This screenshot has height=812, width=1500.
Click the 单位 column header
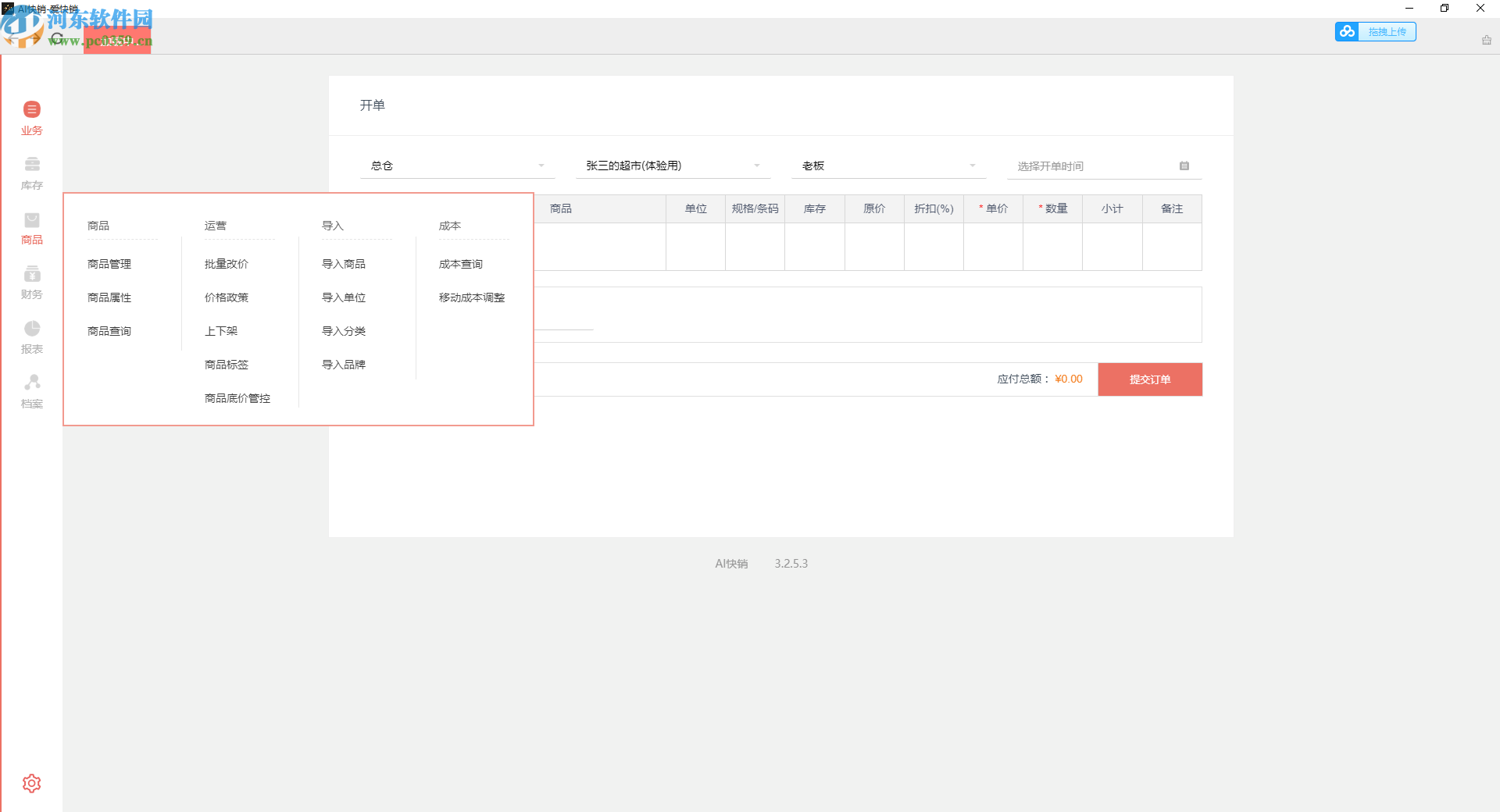[695, 208]
